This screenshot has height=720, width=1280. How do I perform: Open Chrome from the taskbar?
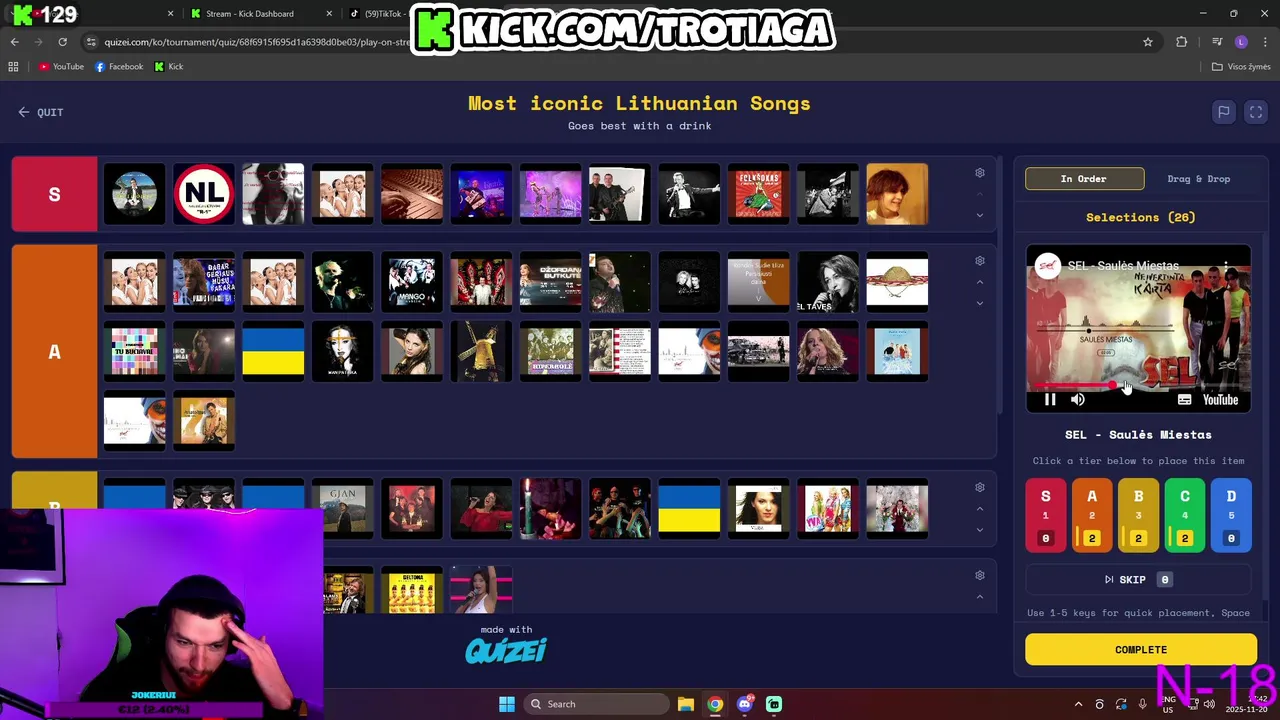715,704
